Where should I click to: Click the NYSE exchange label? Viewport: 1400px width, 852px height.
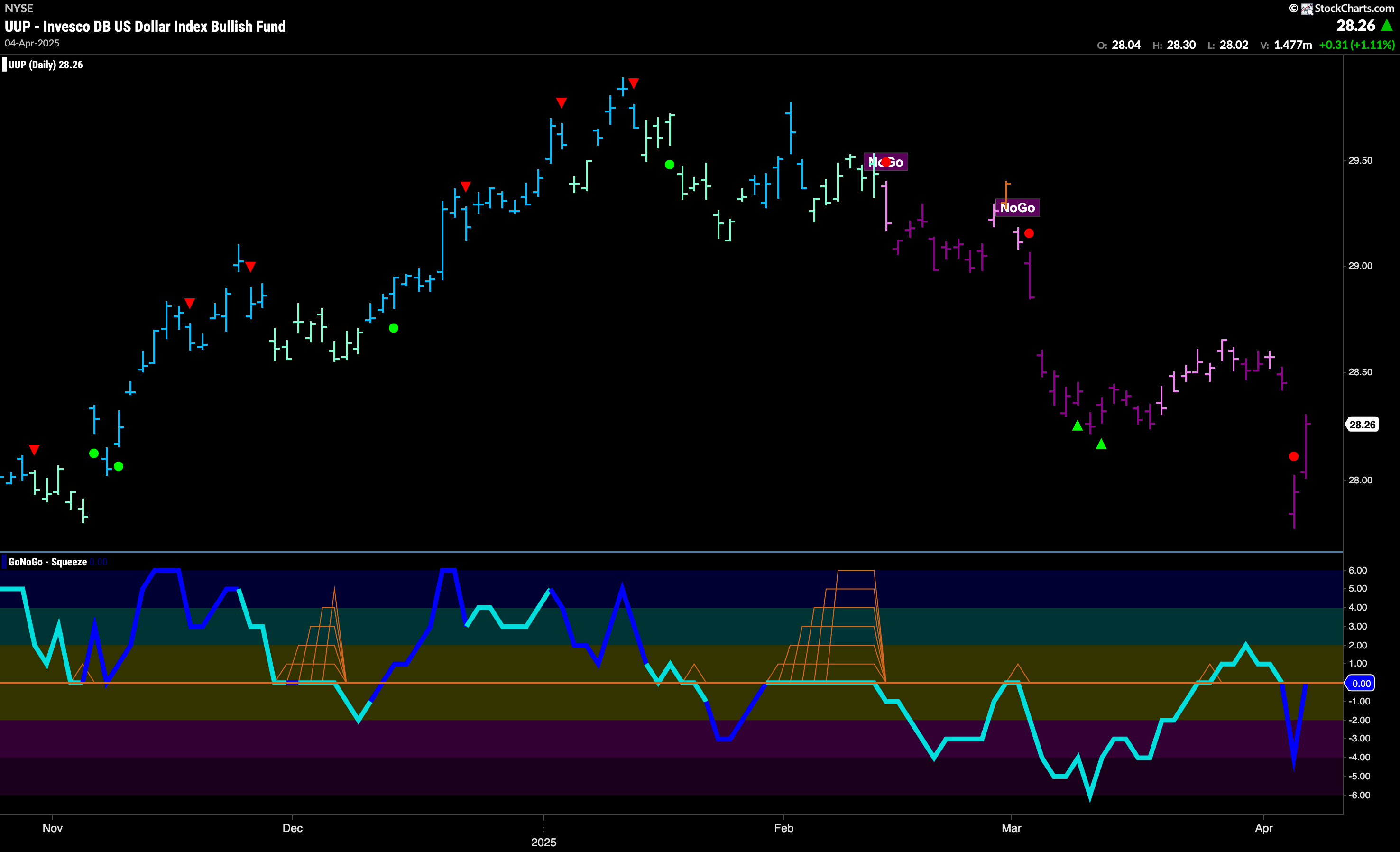pyautogui.click(x=19, y=8)
